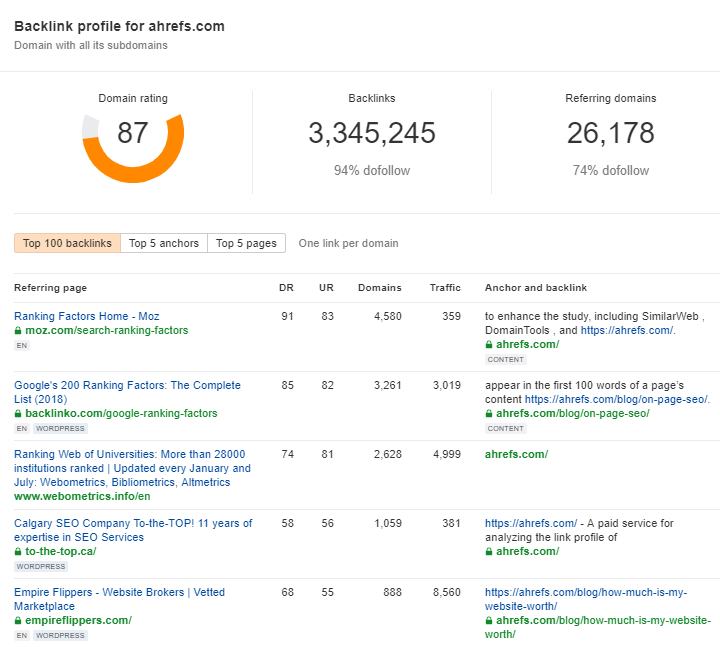This screenshot has height=647, width=720.
Task: Click the DR column header
Action: (x=286, y=287)
